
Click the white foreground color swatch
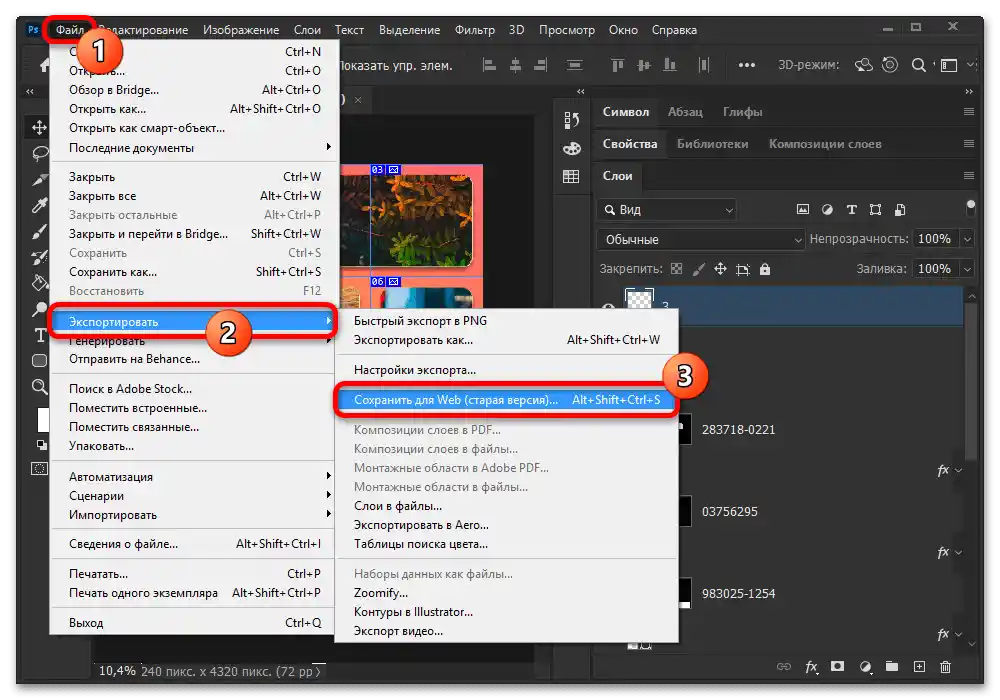click(x=42, y=418)
